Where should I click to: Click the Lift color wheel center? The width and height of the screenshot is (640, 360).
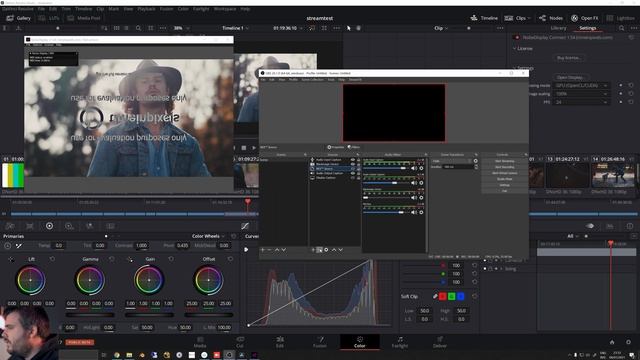tap(31, 280)
